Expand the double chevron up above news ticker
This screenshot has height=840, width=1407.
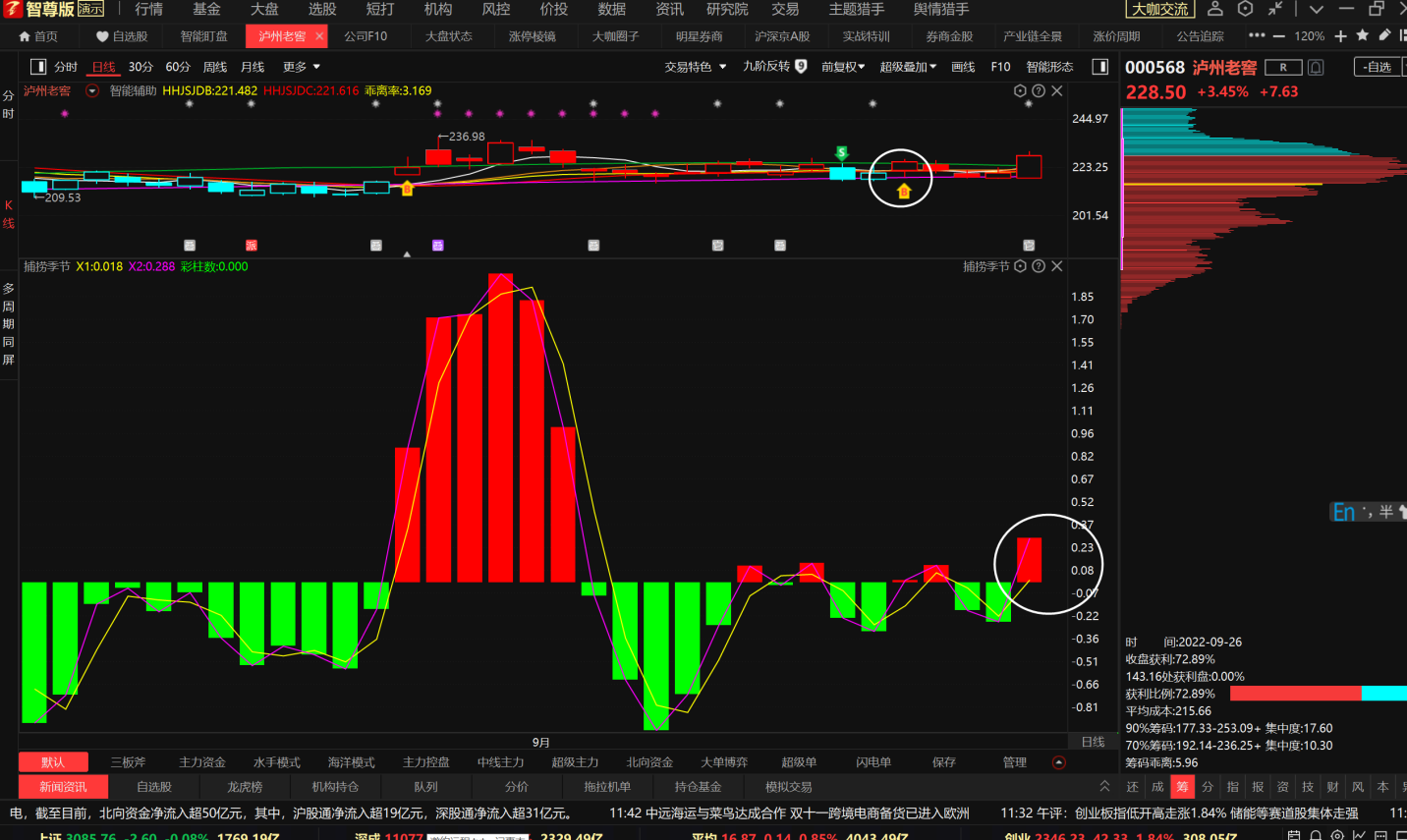coord(1104,786)
